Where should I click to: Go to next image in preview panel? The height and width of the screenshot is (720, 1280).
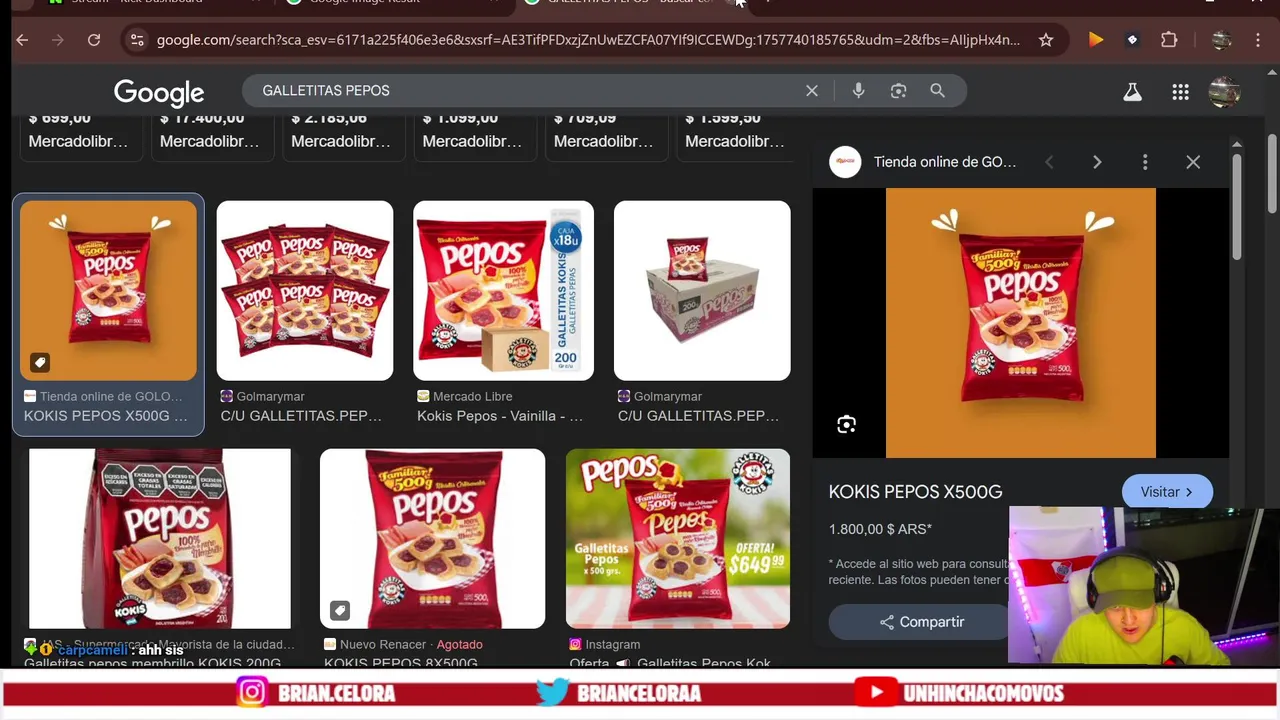point(1097,162)
